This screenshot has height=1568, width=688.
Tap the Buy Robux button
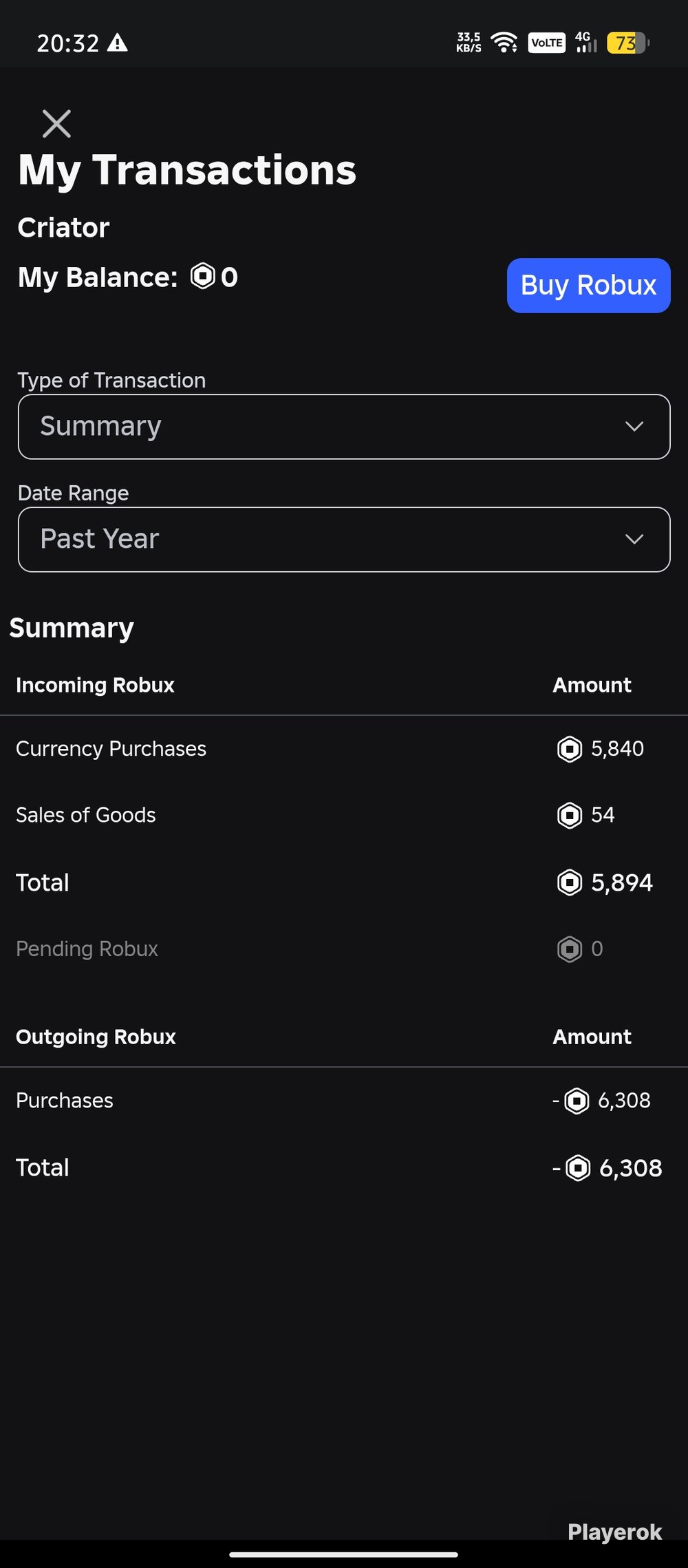589,286
